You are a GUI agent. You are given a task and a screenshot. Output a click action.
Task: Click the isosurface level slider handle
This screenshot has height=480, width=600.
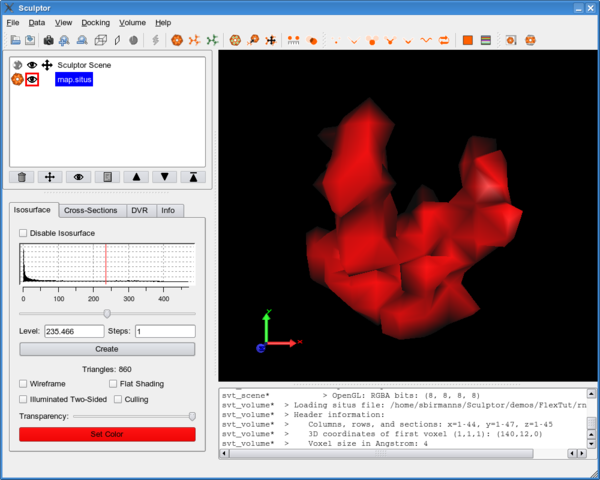107,313
